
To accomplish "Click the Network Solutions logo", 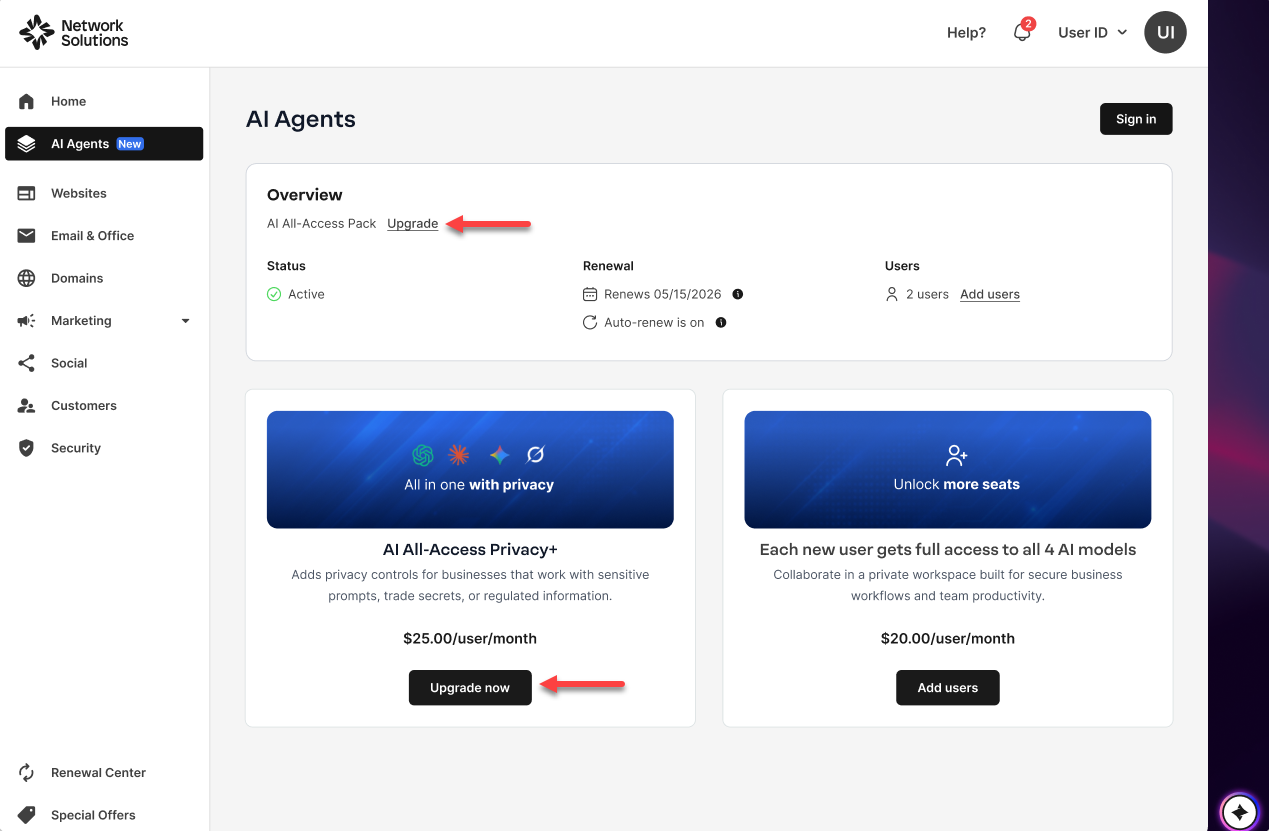I will [74, 32].
